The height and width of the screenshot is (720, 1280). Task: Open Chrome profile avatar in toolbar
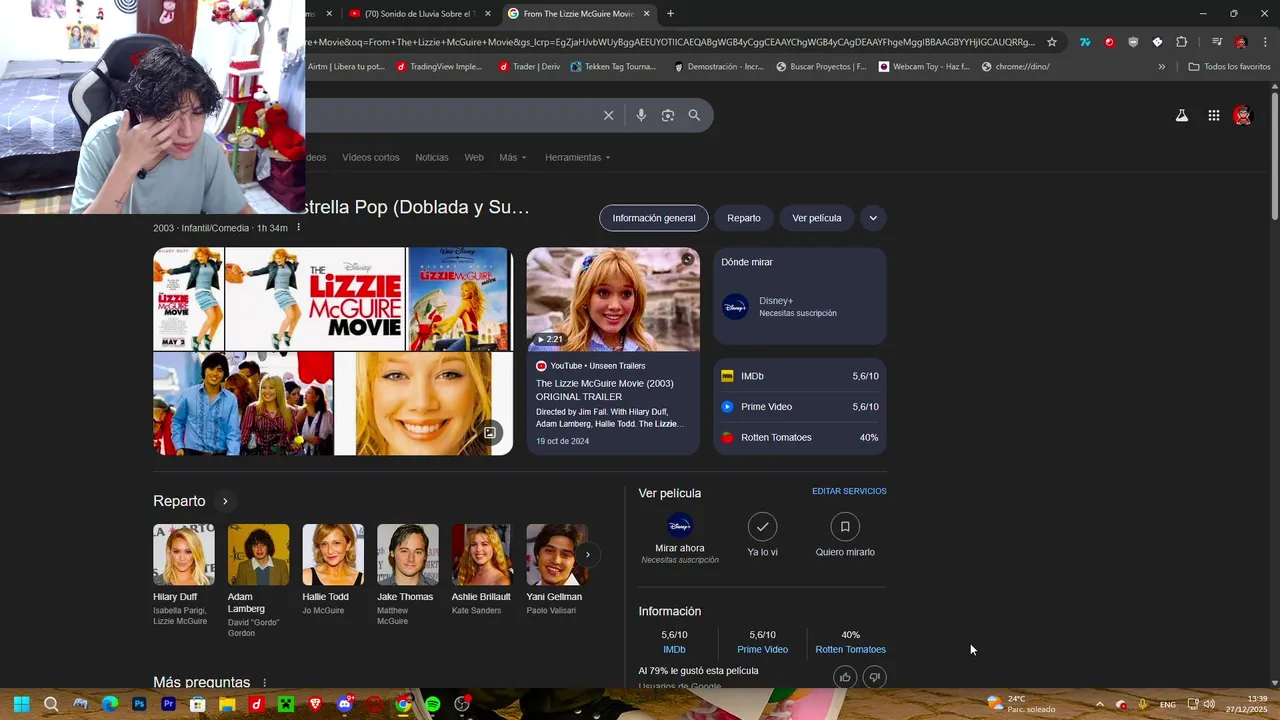pos(1241,42)
